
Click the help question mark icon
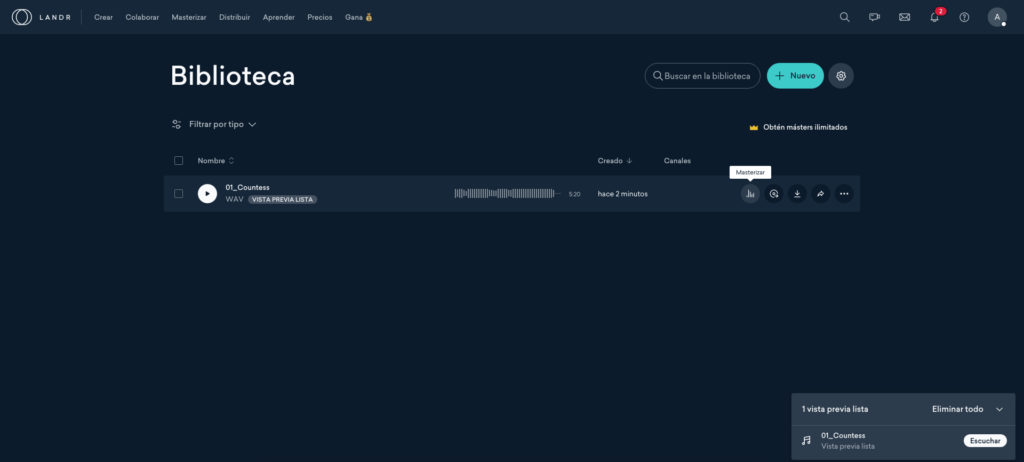point(964,17)
